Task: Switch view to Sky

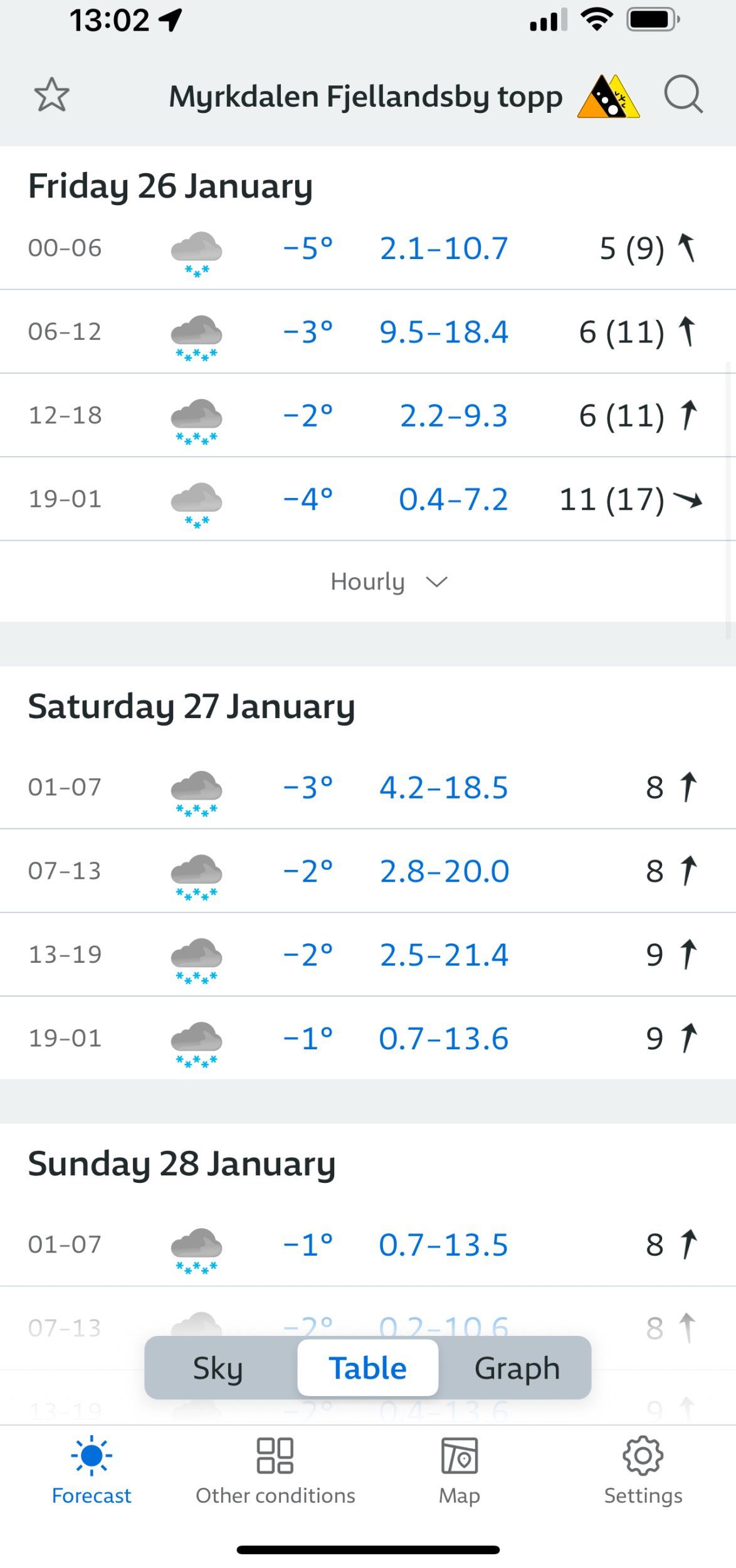Action: 218,1368
